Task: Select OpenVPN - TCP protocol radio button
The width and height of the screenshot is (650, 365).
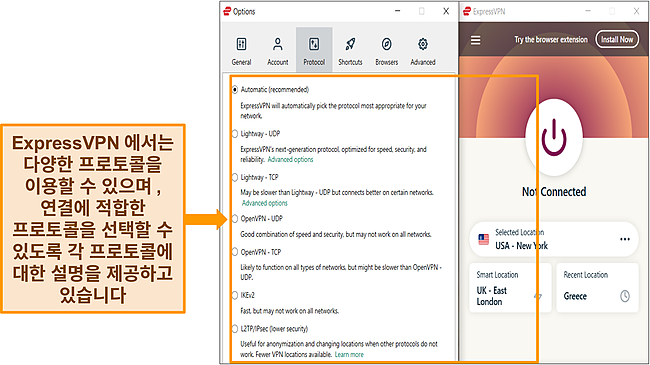Action: tap(235, 252)
